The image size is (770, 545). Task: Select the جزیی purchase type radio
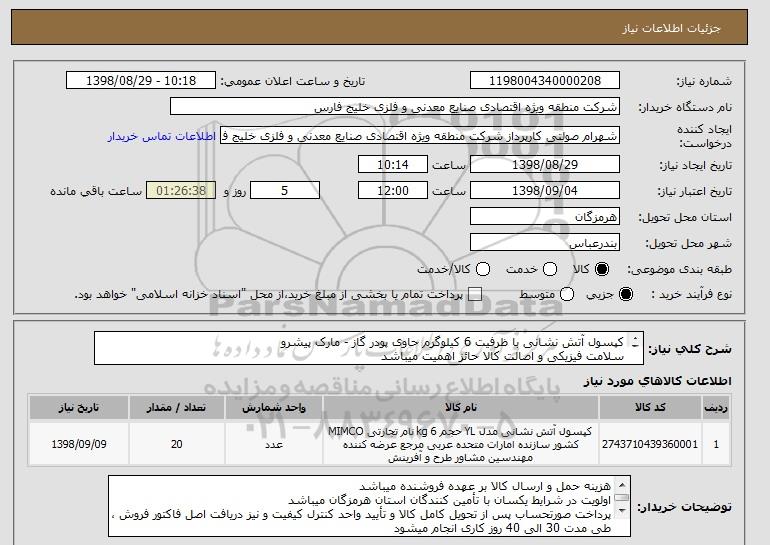point(626,294)
